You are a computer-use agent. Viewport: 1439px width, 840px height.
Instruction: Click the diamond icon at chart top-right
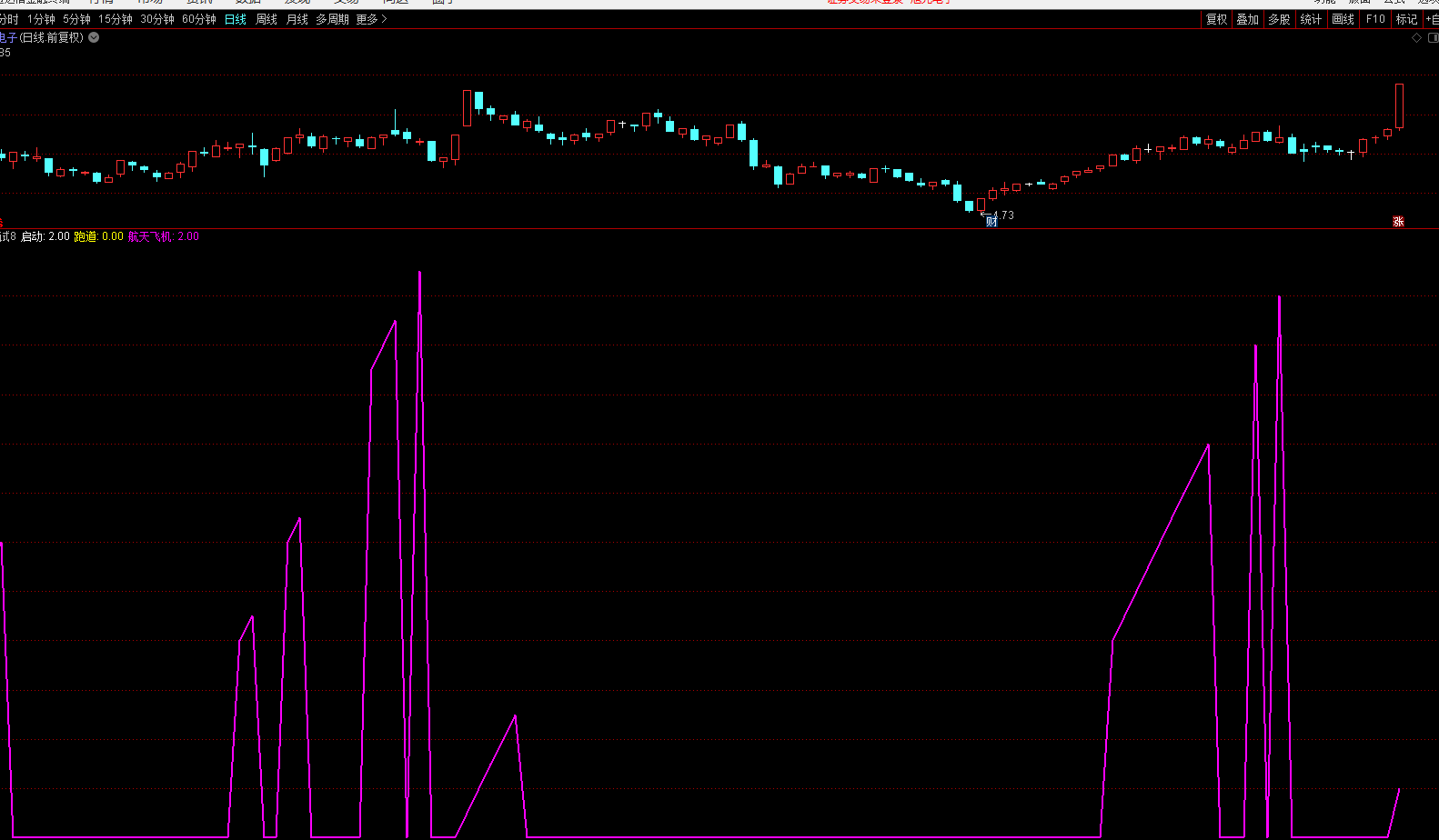(1416, 38)
